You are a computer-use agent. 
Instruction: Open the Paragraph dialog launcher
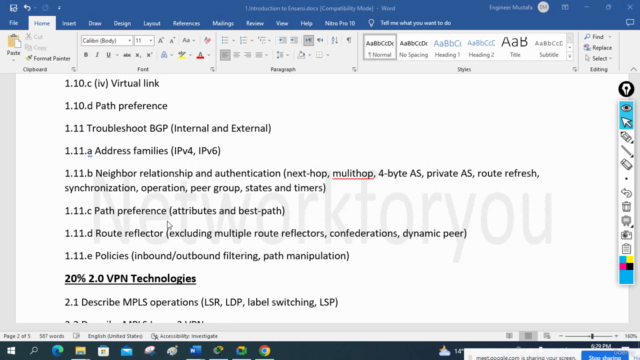point(354,70)
